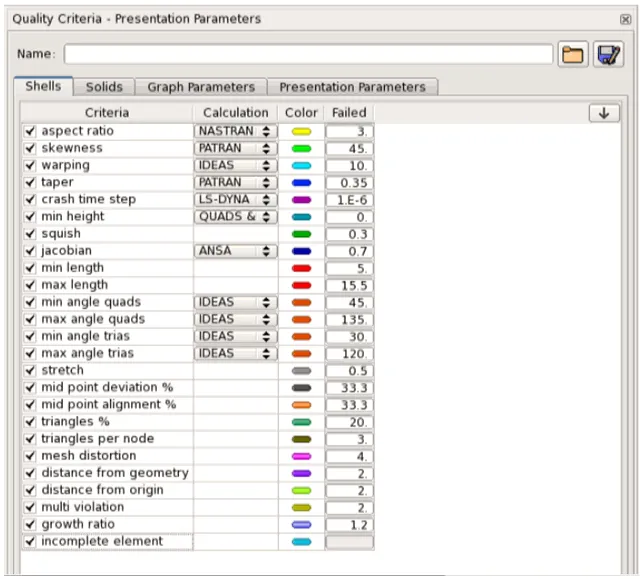Uncheck crash time step criterion
This screenshot has width=640, height=579.
point(30,200)
